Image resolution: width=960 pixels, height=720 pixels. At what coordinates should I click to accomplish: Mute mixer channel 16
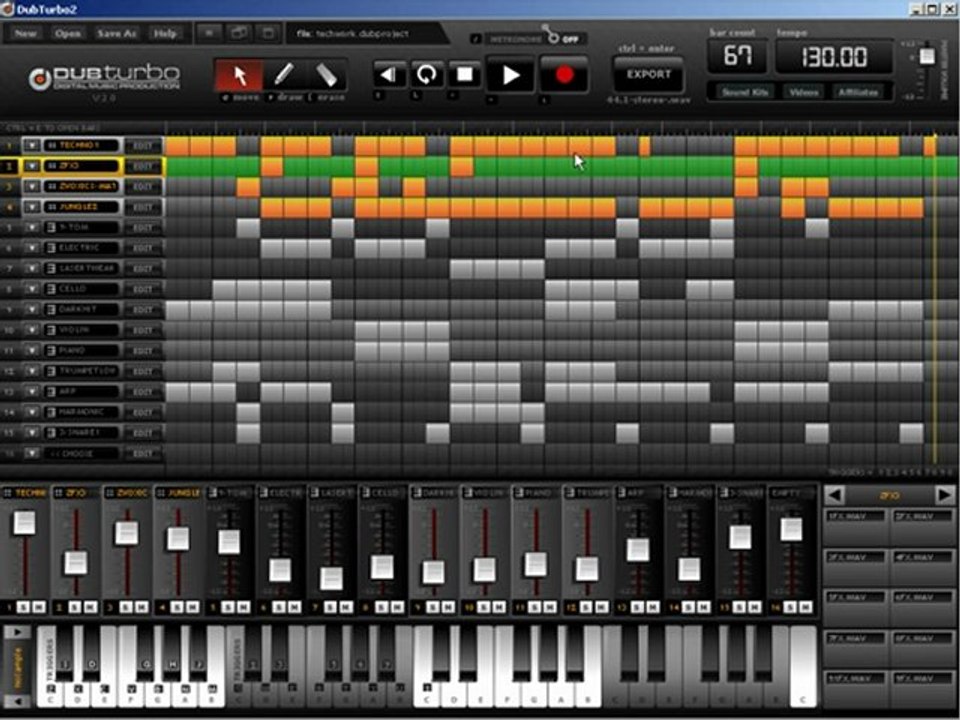pos(806,607)
